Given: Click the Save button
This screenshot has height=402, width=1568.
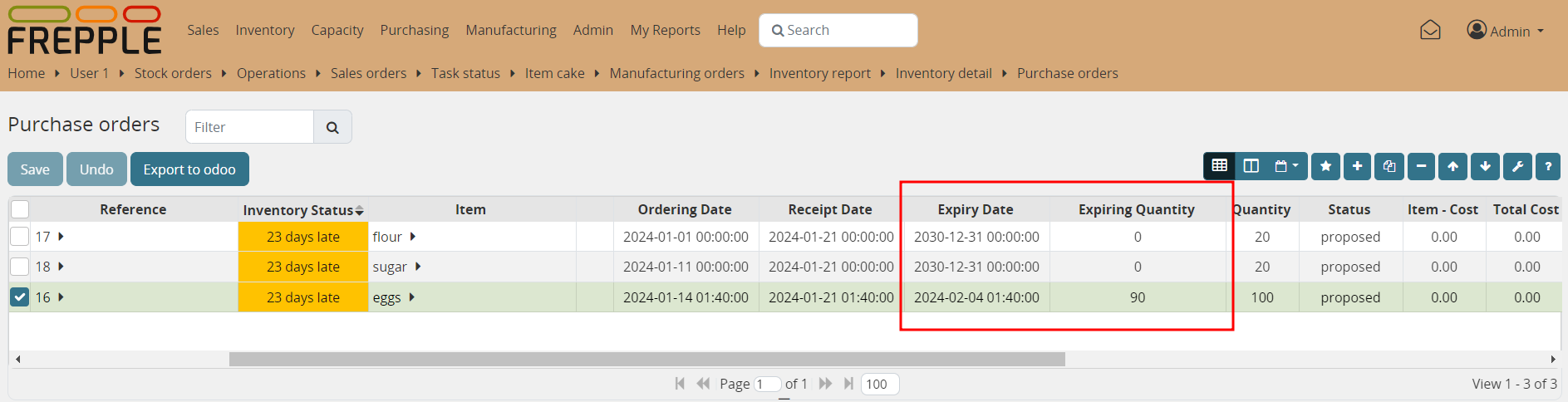Looking at the screenshot, I should point(35,169).
